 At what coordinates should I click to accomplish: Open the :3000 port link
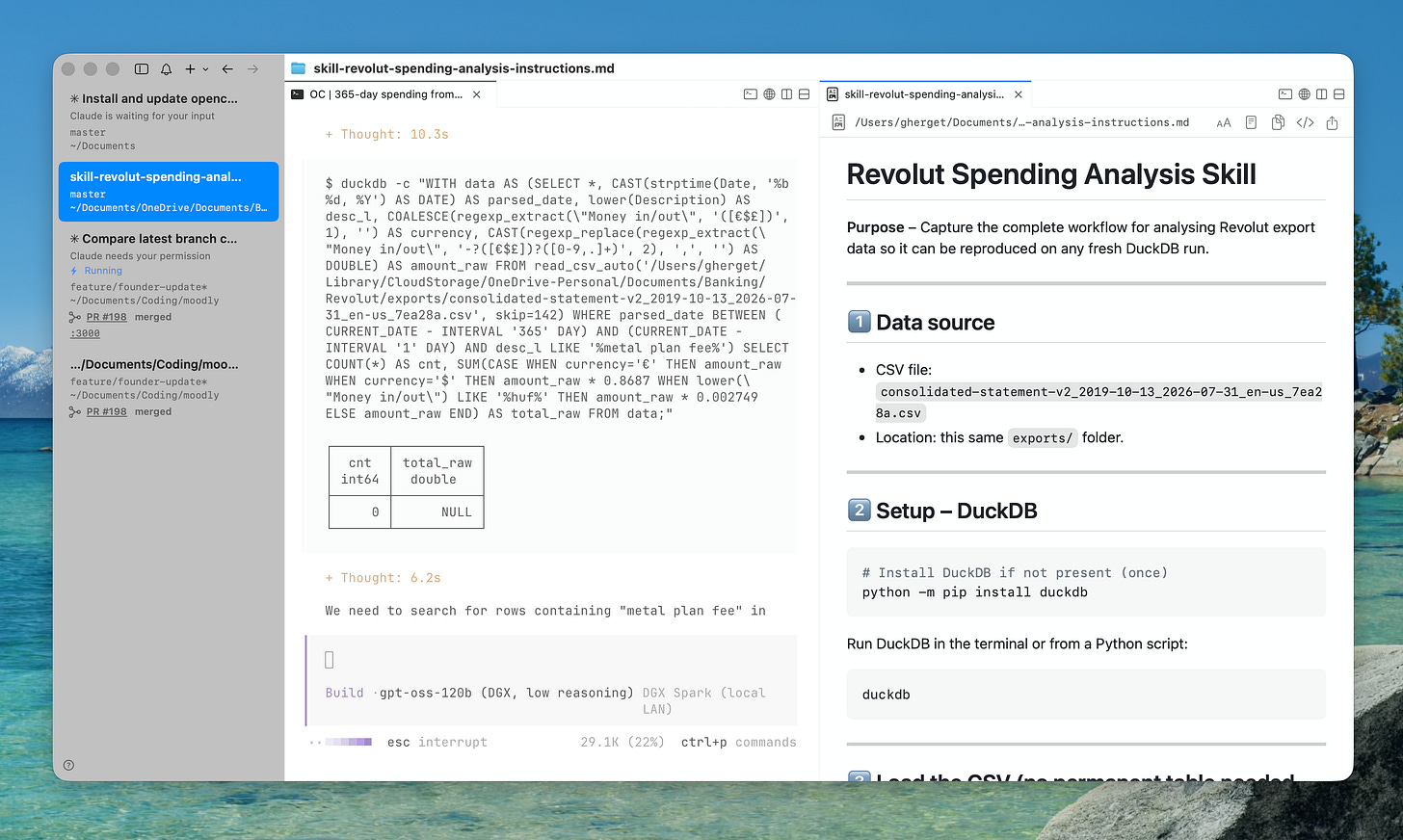[x=85, y=333]
